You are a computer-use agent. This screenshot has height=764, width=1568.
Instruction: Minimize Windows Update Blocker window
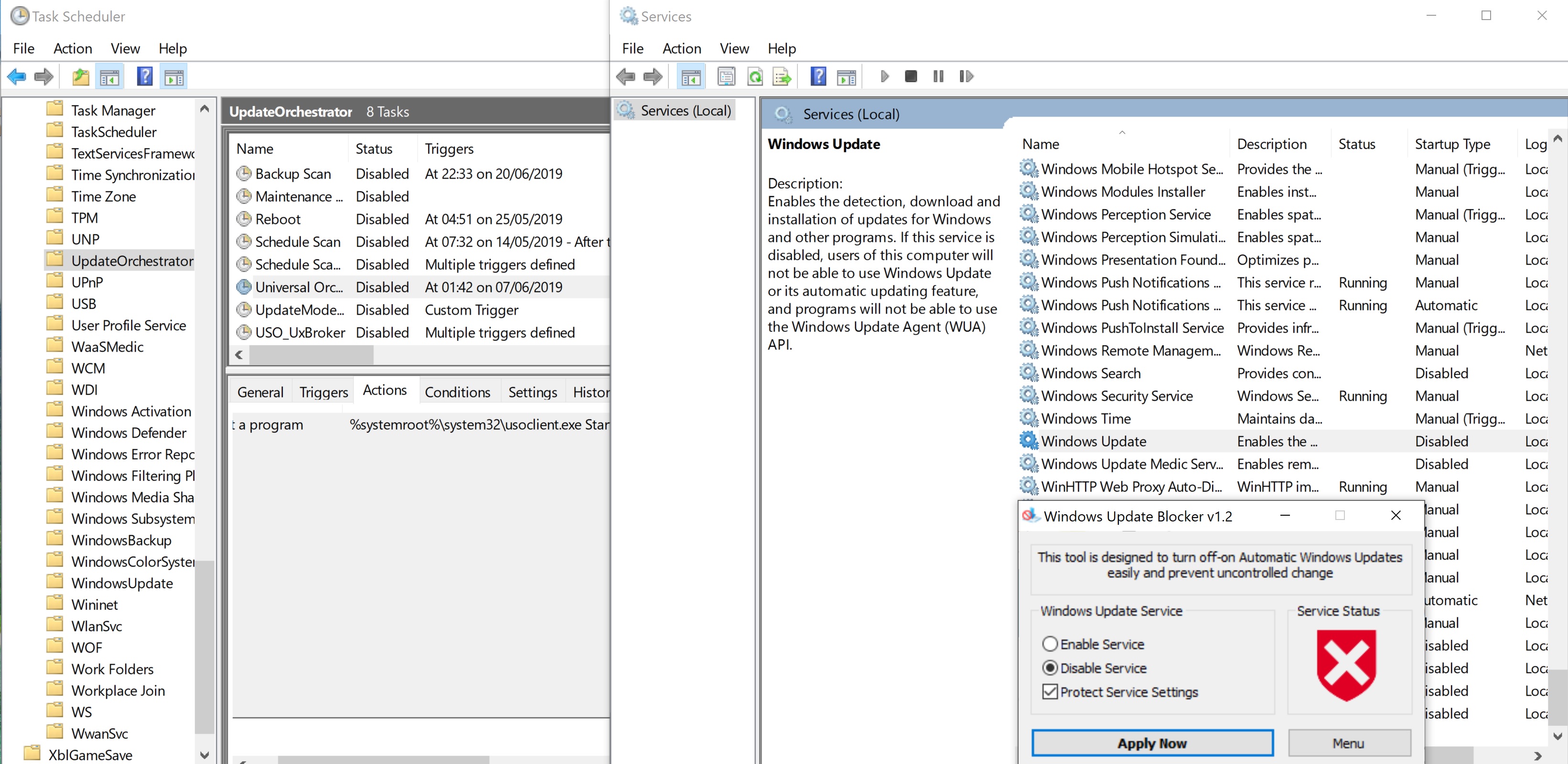point(1285,515)
